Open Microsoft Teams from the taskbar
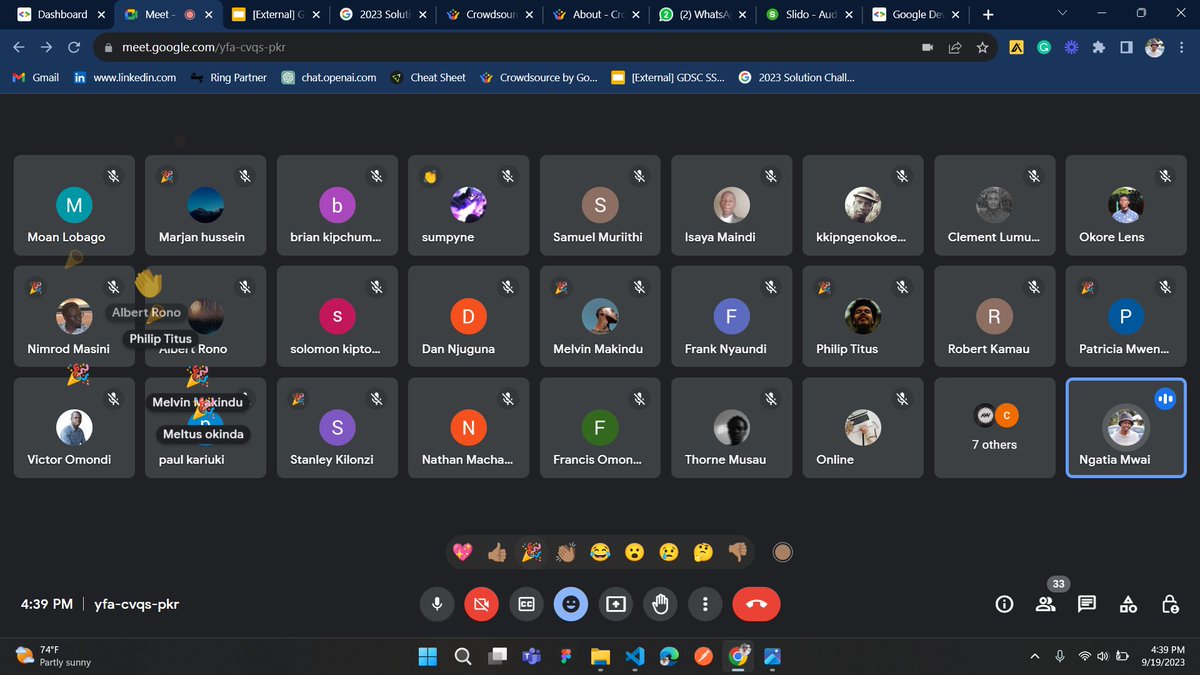 (531, 656)
